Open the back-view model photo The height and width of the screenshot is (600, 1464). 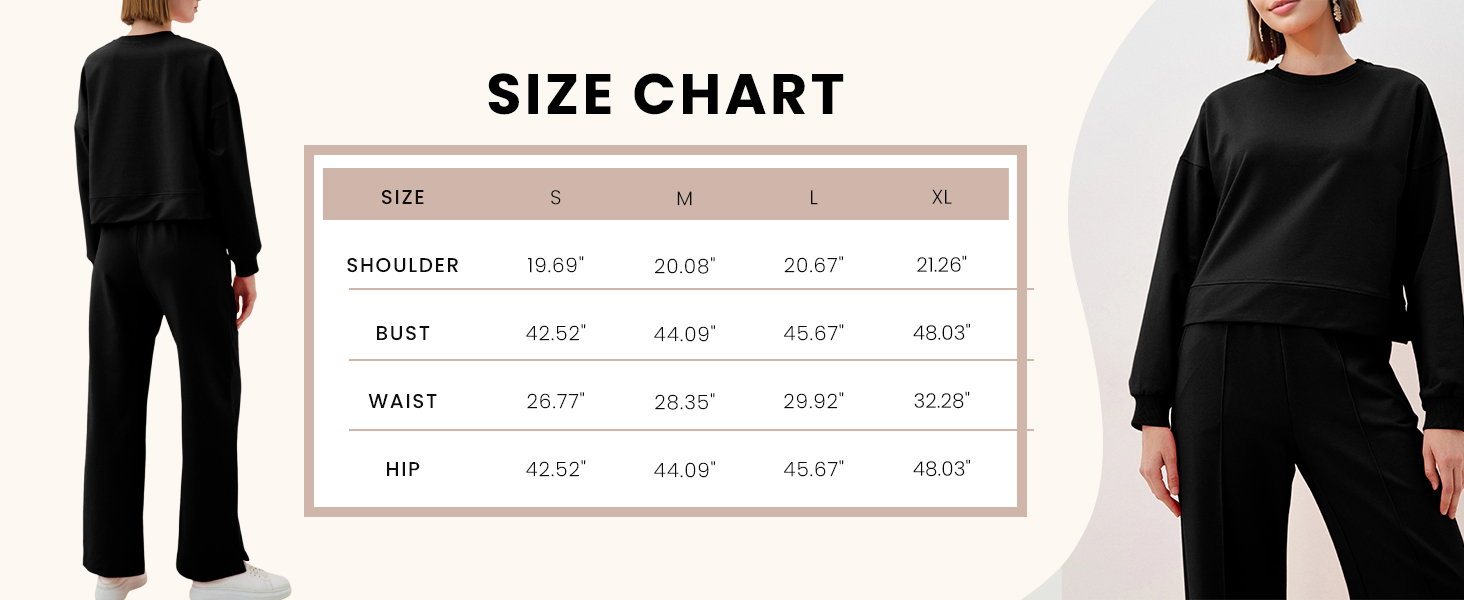(170, 300)
